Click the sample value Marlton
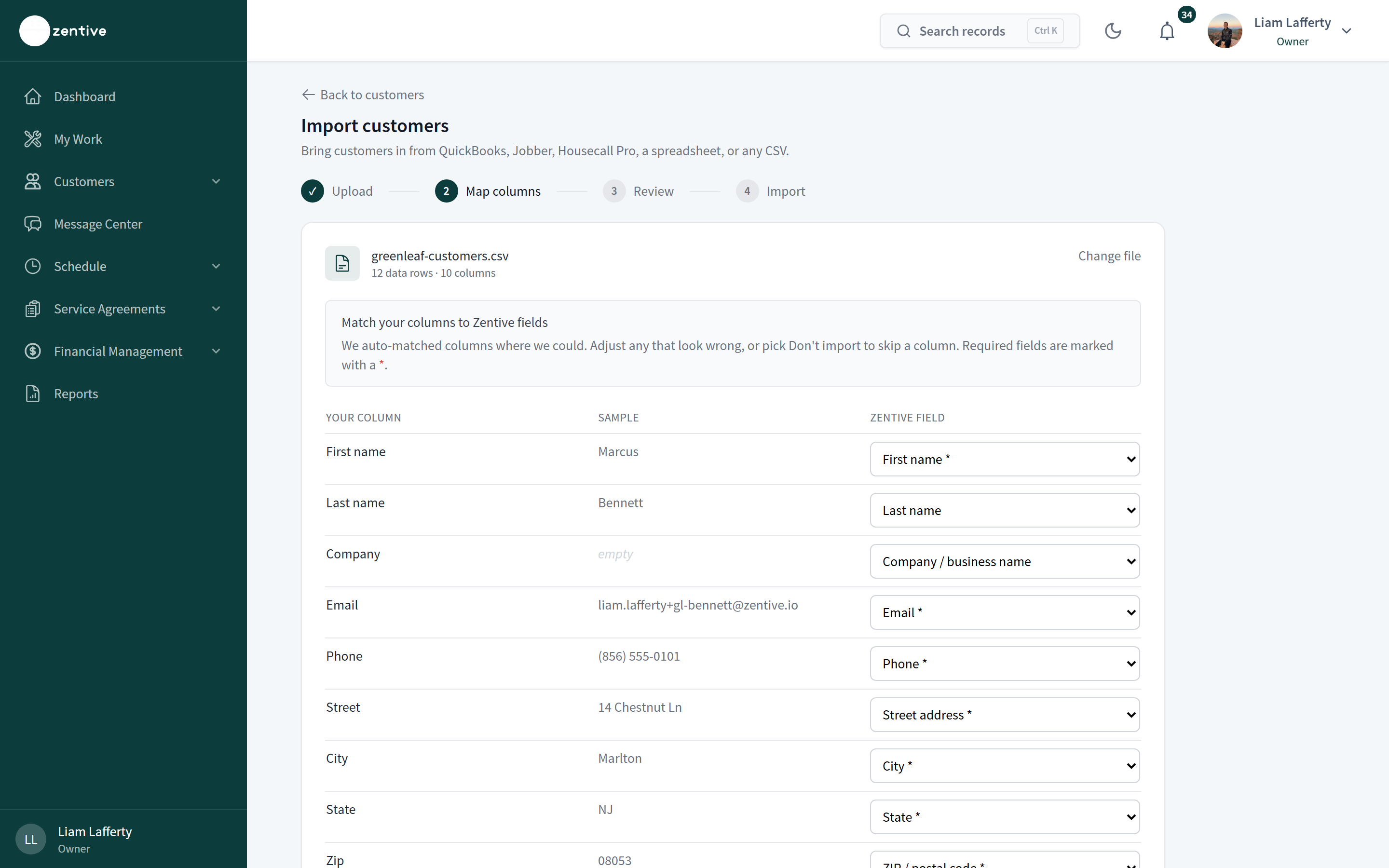The height and width of the screenshot is (868, 1389). pyautogui.click(x=620, y=759)
